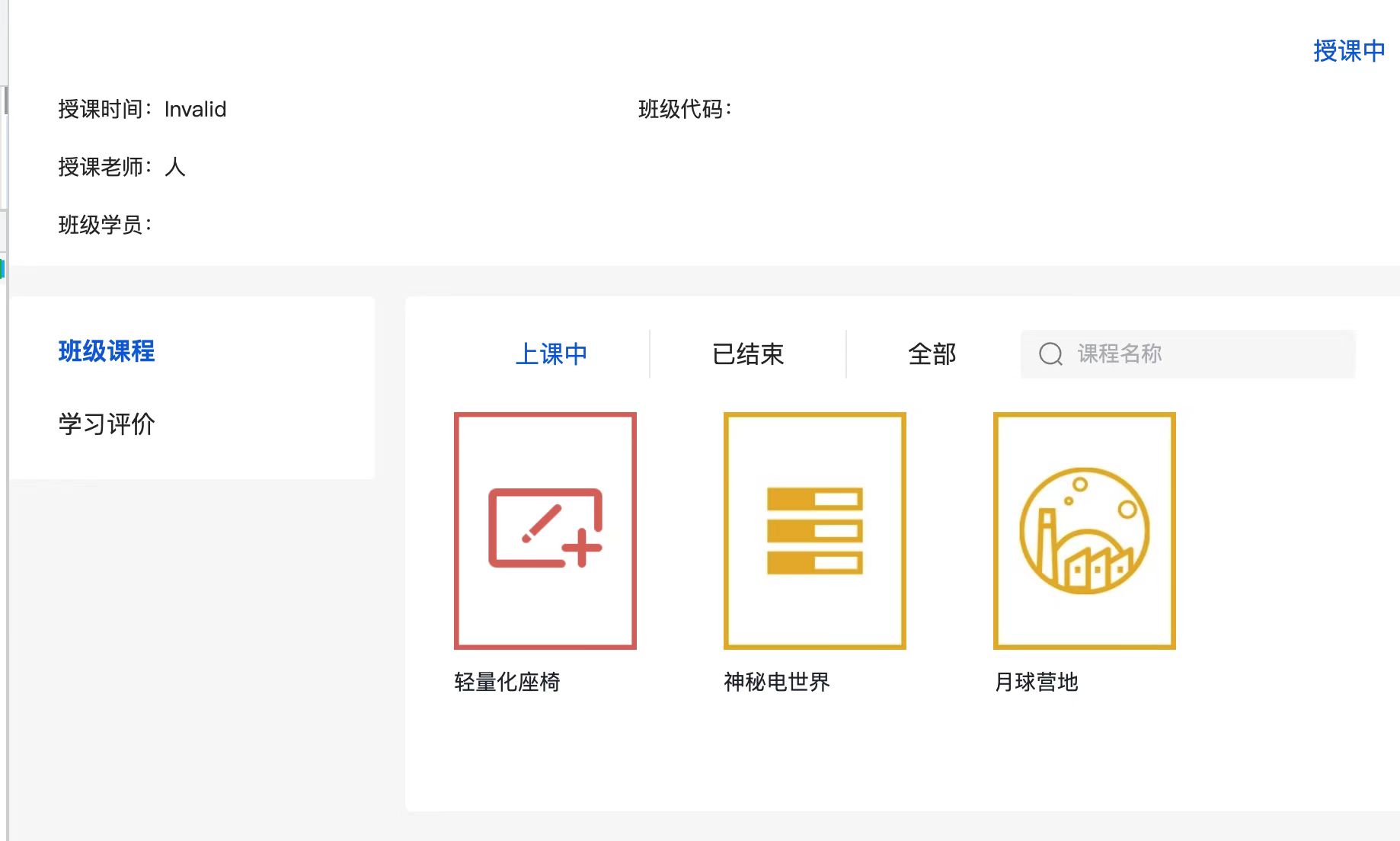1400x841 pixels.
Task: Click the 月球营地 course title
Action: click(1036, 682)
